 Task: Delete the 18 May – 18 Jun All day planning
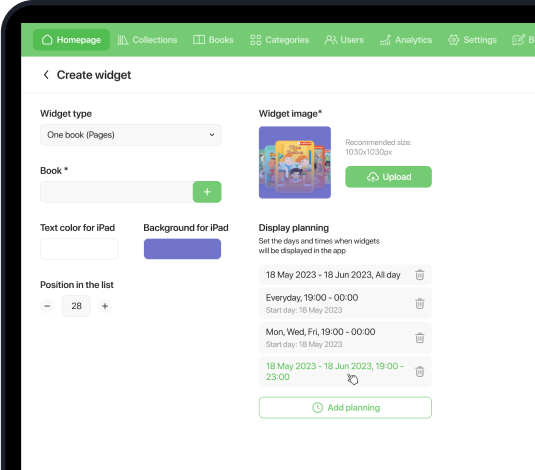pyautogui.click(x=420, y=275)
